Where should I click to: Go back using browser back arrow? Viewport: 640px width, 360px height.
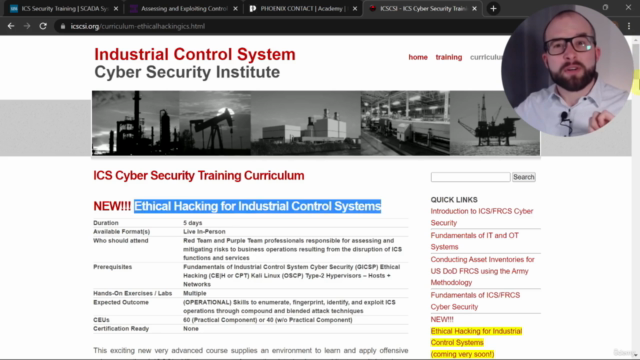point(11,26)
